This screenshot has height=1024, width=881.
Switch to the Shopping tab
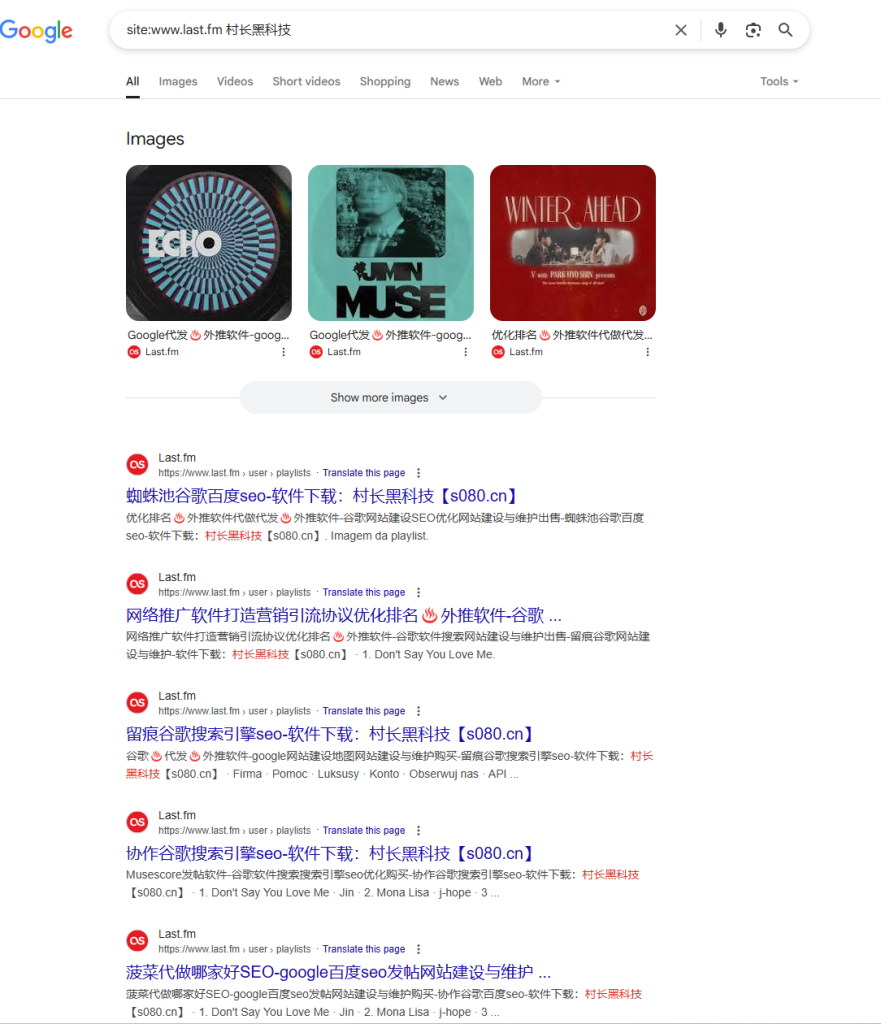click(x=385, y=81)
